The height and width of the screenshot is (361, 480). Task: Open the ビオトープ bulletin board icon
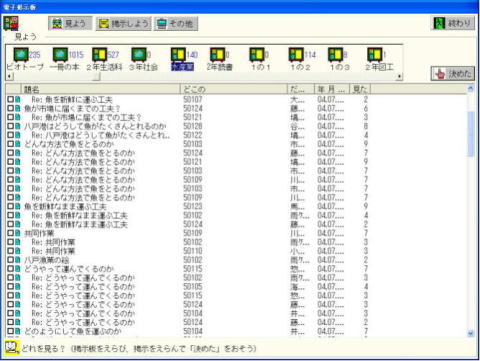(x=21, y=55)
